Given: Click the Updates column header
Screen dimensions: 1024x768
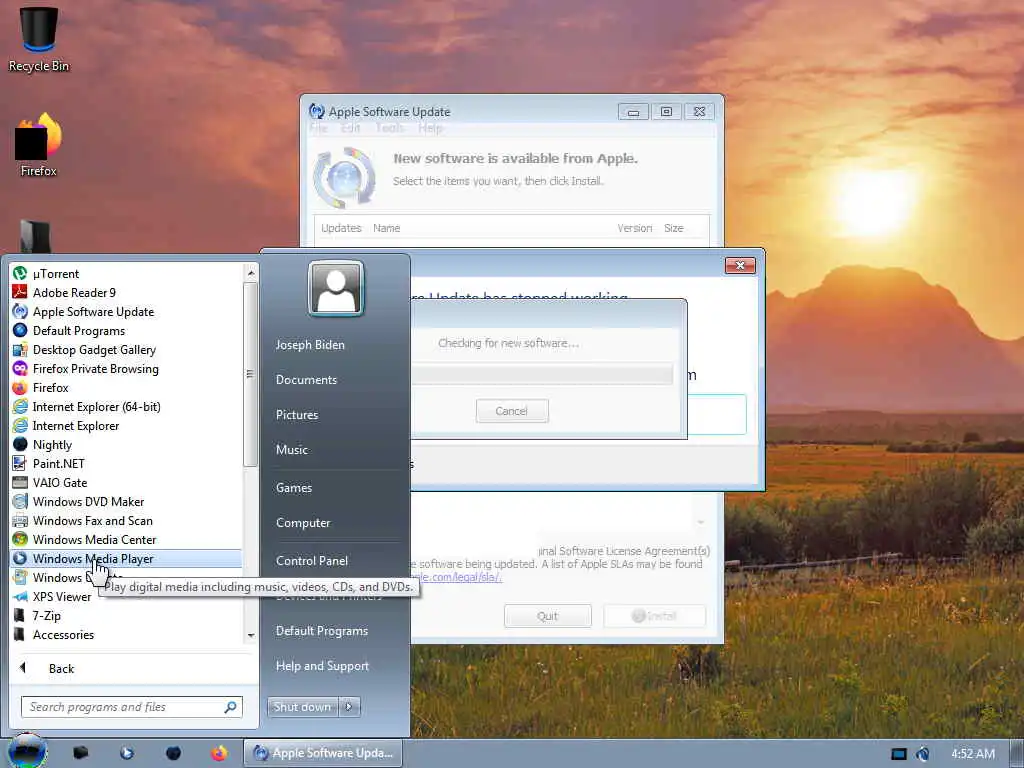Looking at the screenshot, I should click(341, 228).
